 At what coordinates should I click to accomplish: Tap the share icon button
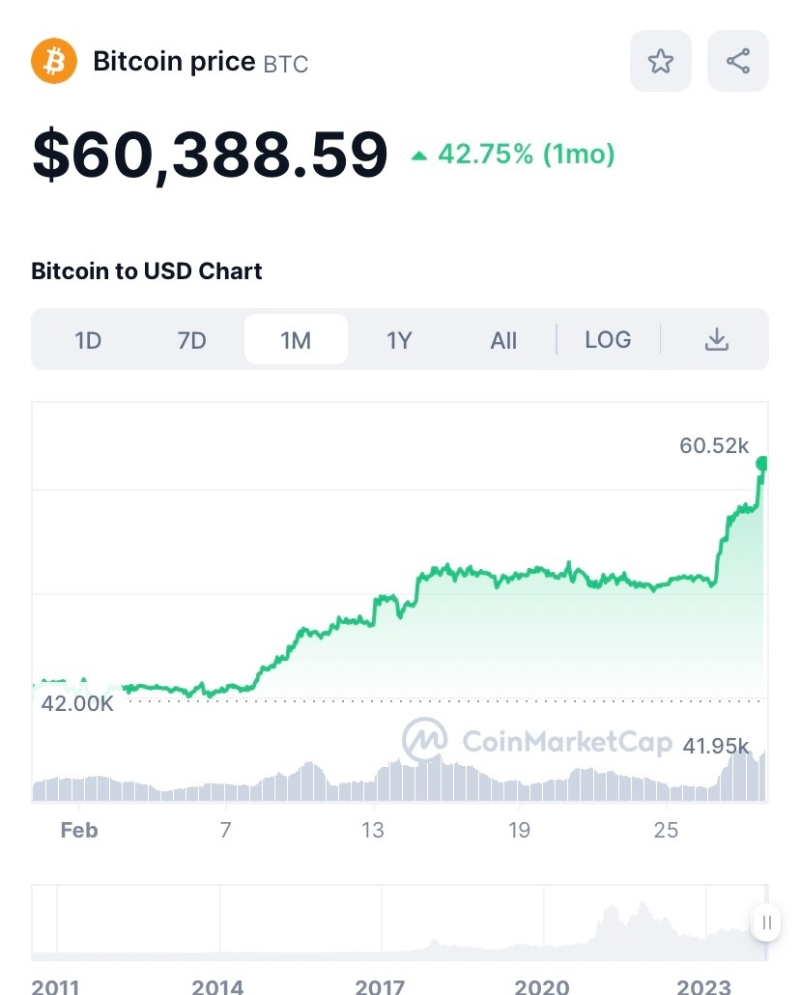coord(738,62)
